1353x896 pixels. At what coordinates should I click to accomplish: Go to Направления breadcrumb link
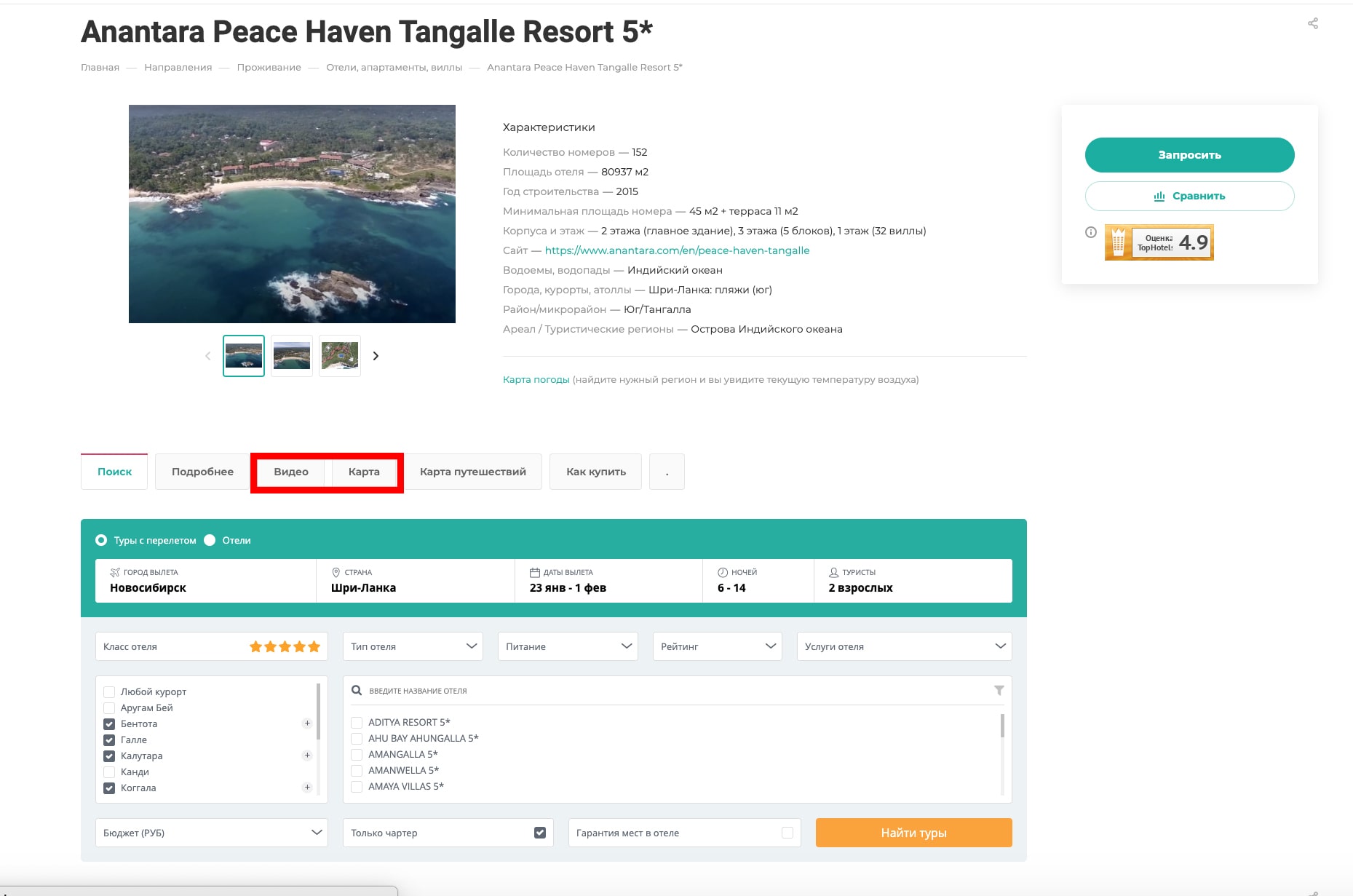pyautogui.click(x=178, y=67)
